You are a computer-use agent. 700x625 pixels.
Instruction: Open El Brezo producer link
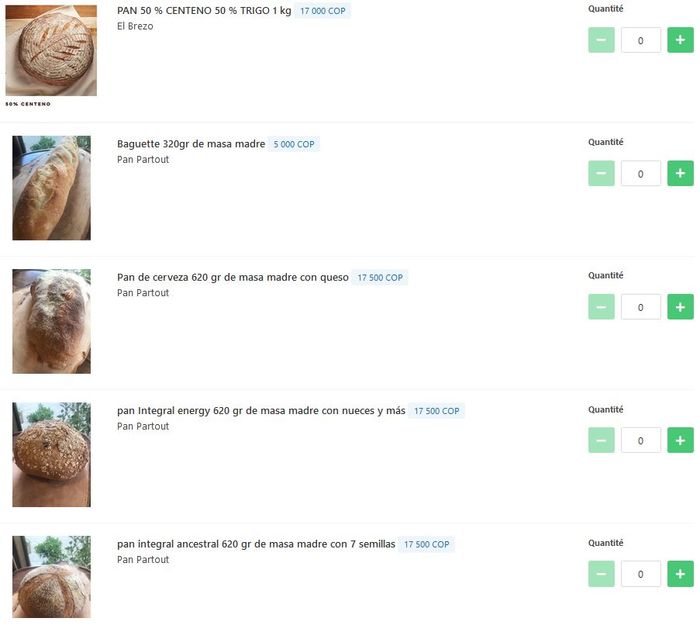(x=135, y=26)
